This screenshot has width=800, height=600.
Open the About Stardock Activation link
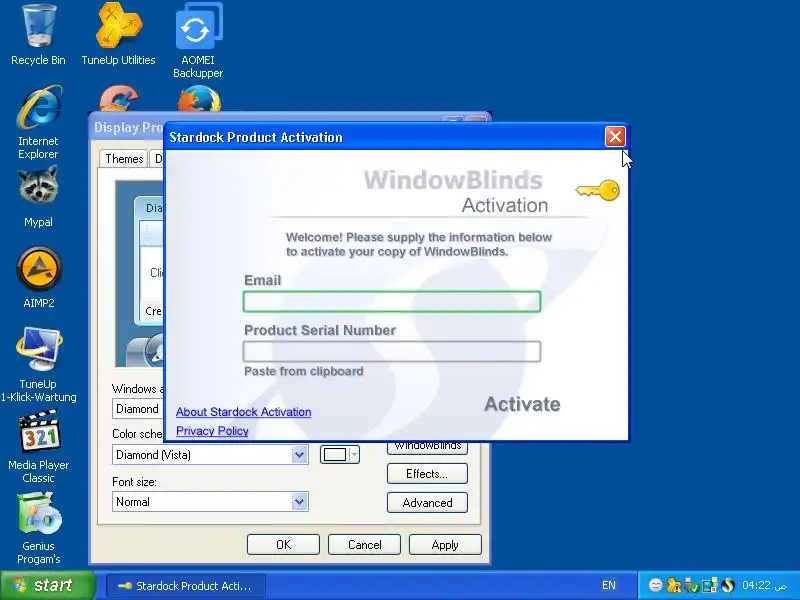coord(243,412)
